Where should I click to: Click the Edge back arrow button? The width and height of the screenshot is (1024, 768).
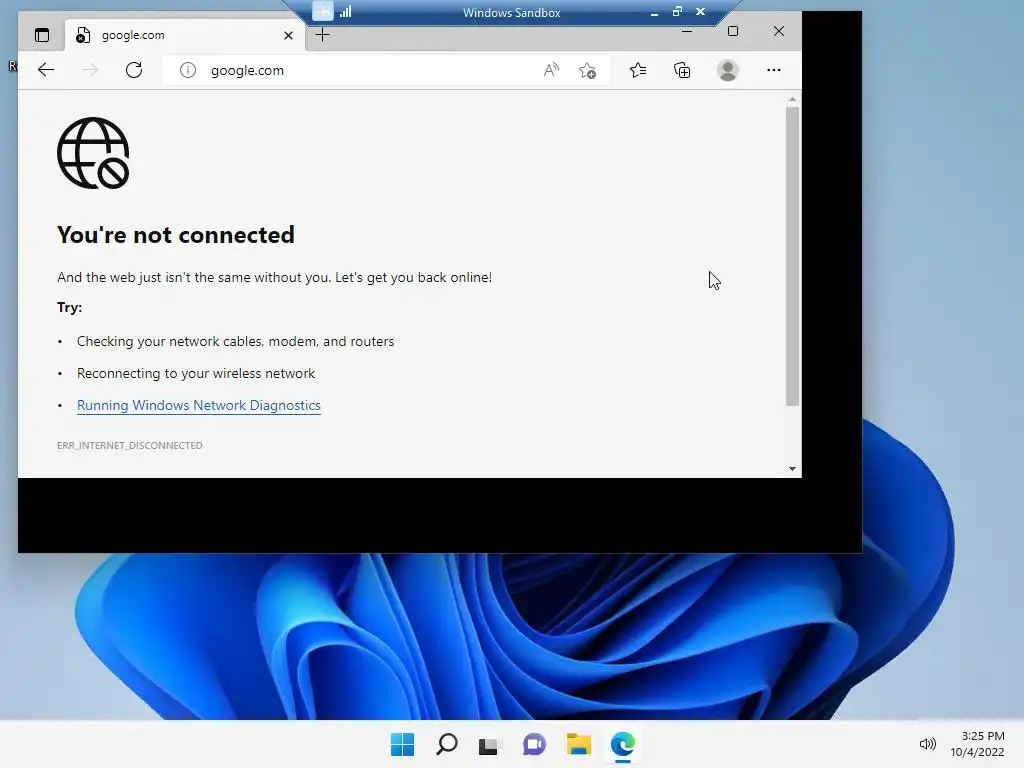pyautogui.click(x=46, y=70)
